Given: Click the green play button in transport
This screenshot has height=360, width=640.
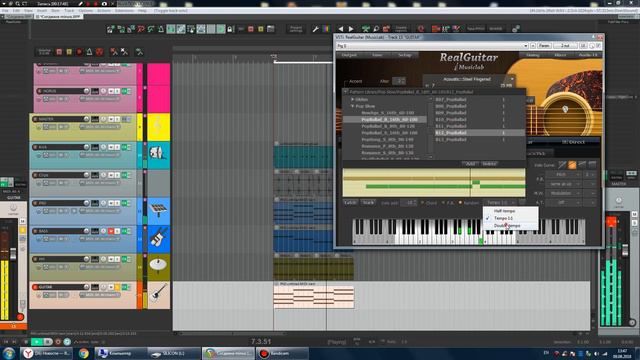Looking at the screenshot, I should coord(37,342).
